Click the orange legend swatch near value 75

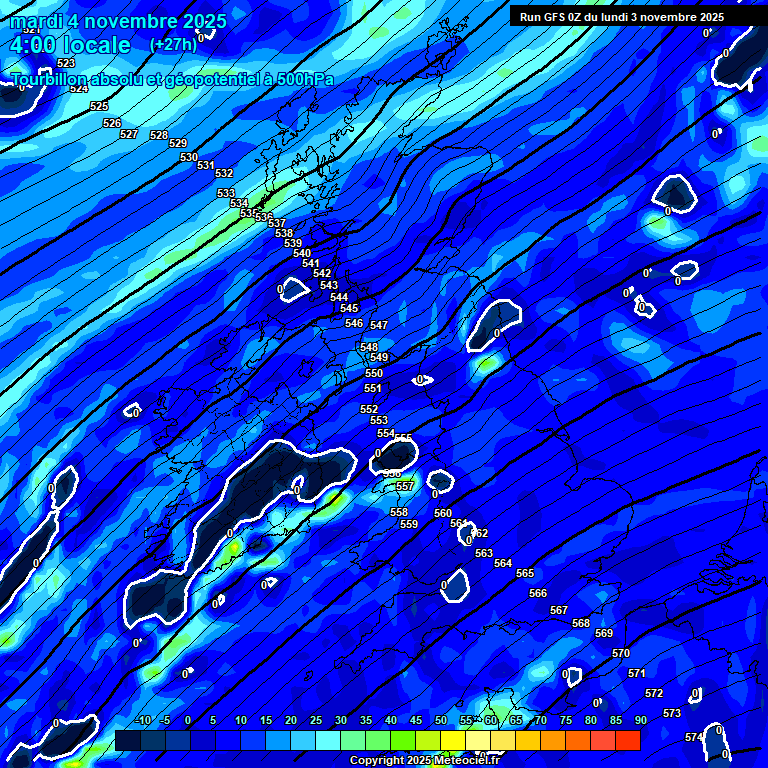(x=552, y=740)
